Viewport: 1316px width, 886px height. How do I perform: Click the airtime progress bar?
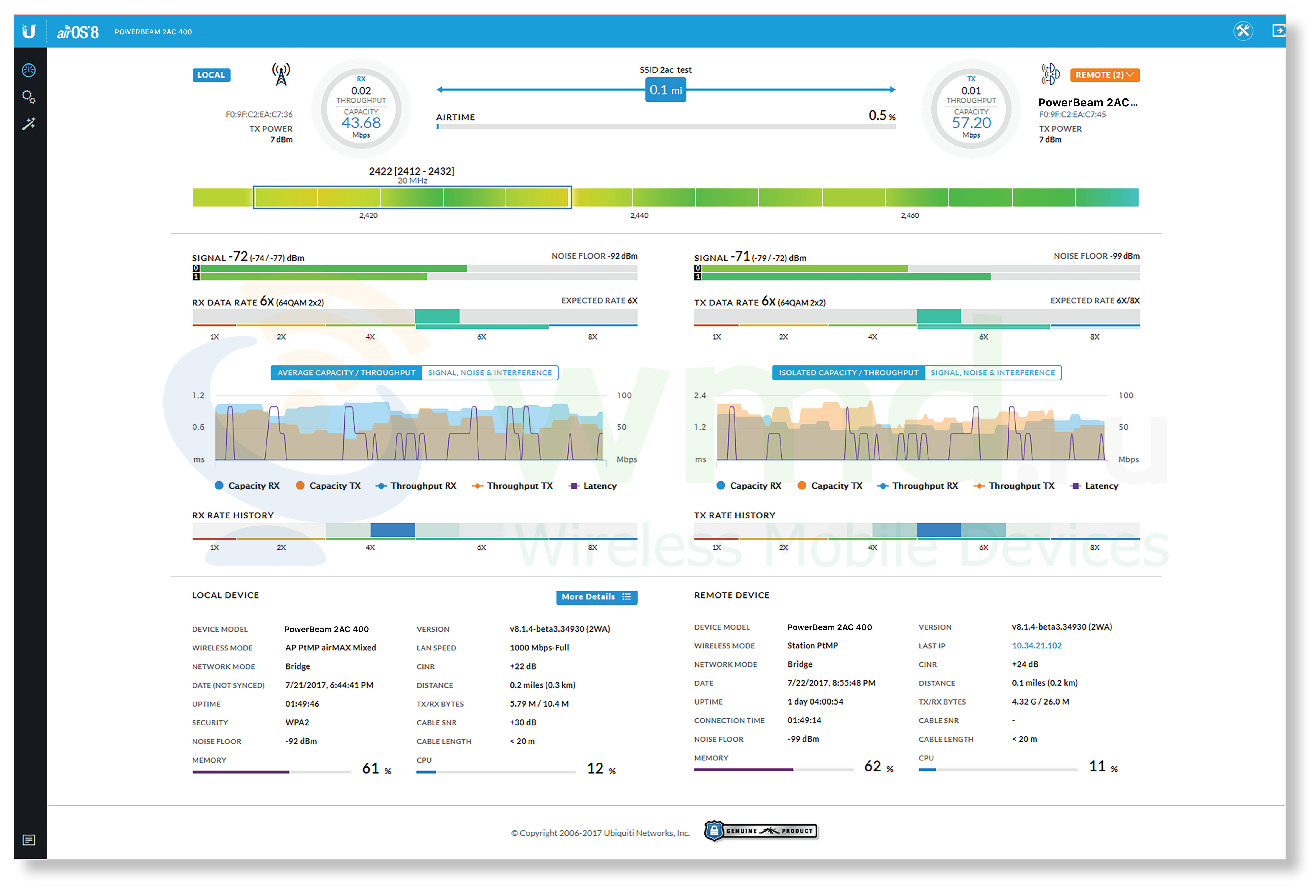pyautogui.click(x=665, y=127)
